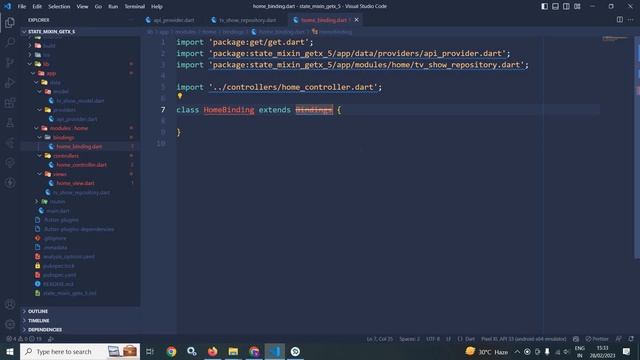Click the Prettier status bar item

click(597, 339)
